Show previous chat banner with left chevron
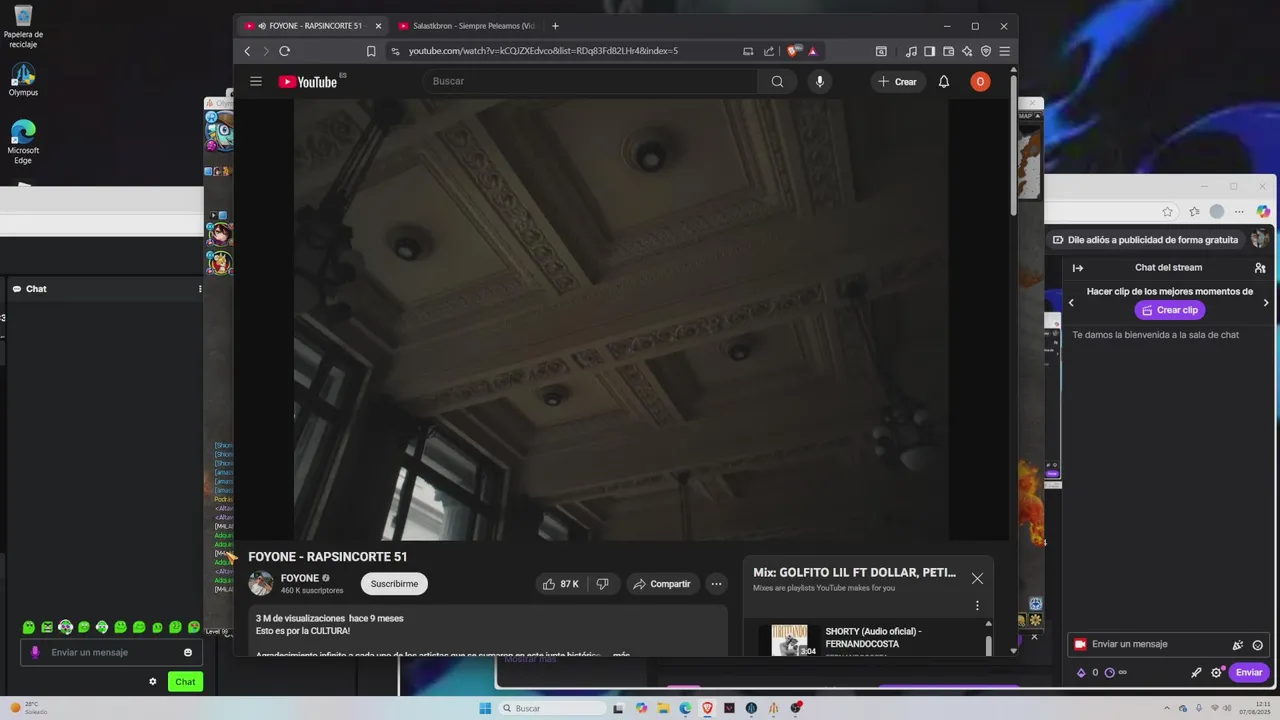This screenshot has width=1280, height=720. pos(1071,302)
